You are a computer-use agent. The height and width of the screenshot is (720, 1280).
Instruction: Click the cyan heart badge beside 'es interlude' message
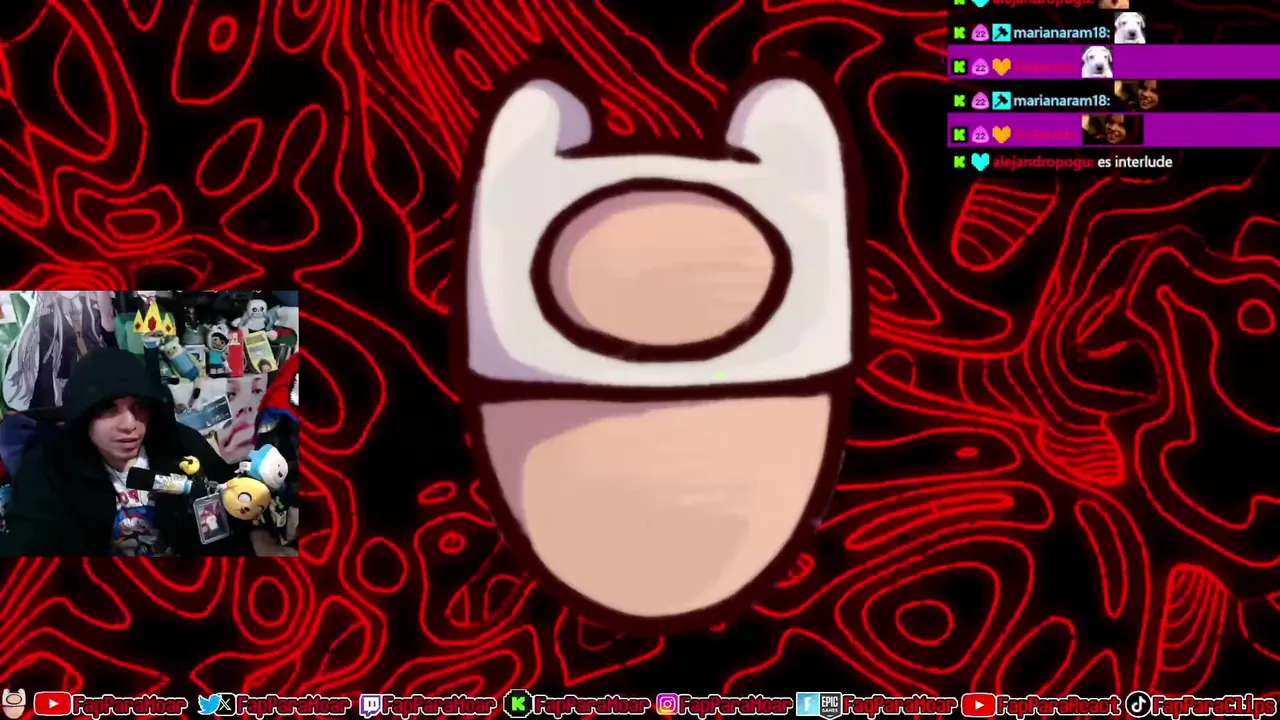(x=980, y=162)
